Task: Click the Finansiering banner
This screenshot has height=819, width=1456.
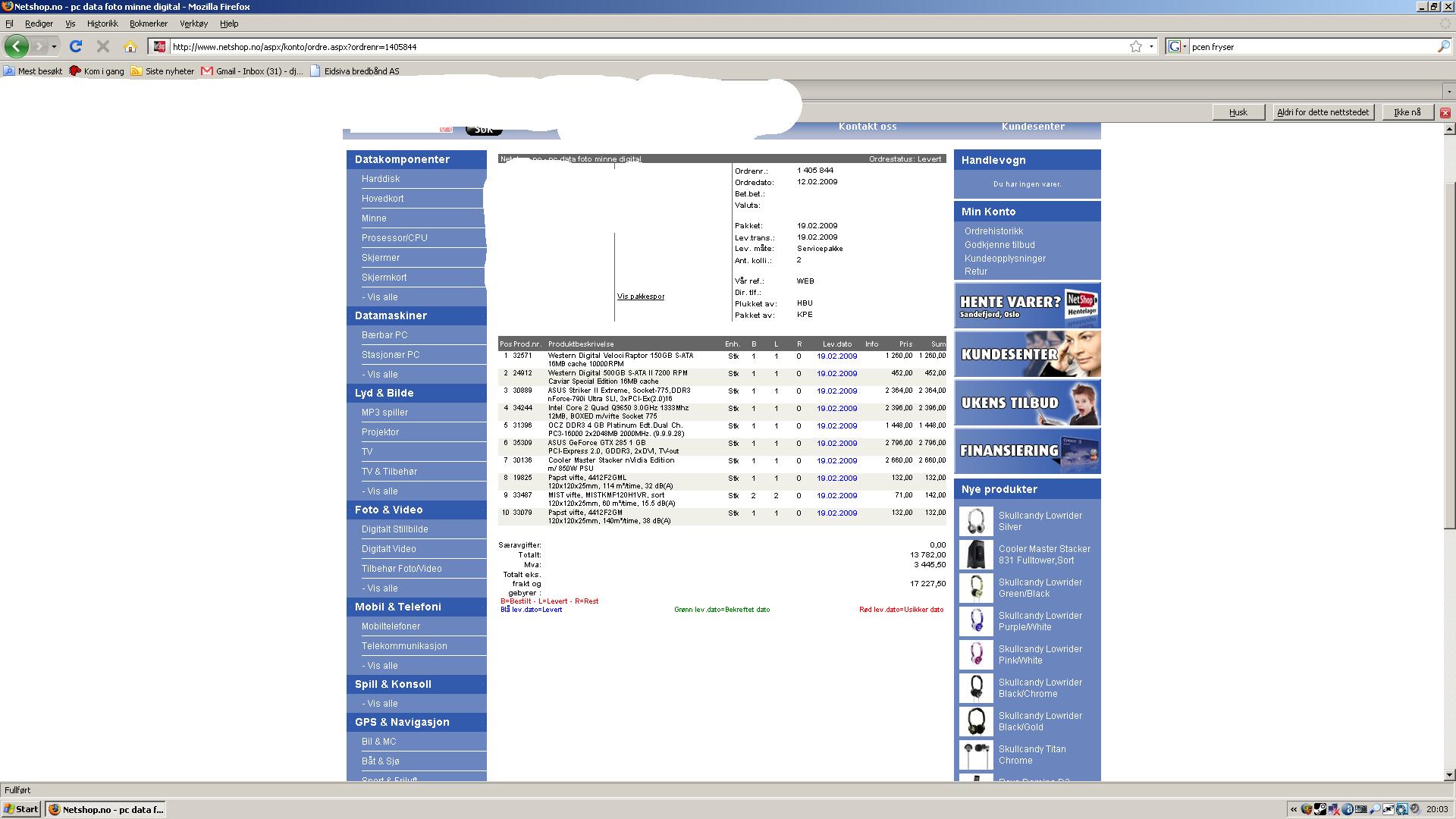Action: [1028, 451]
